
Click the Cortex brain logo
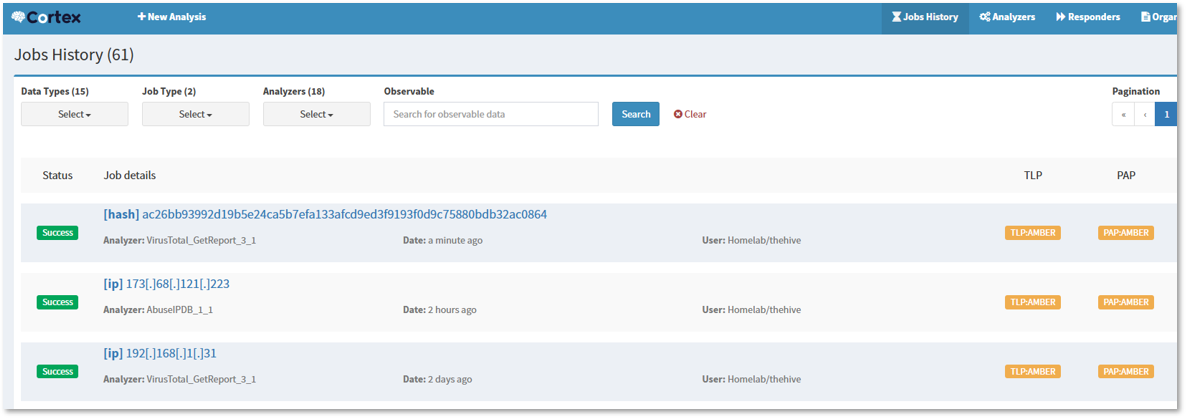pos(21,17)
